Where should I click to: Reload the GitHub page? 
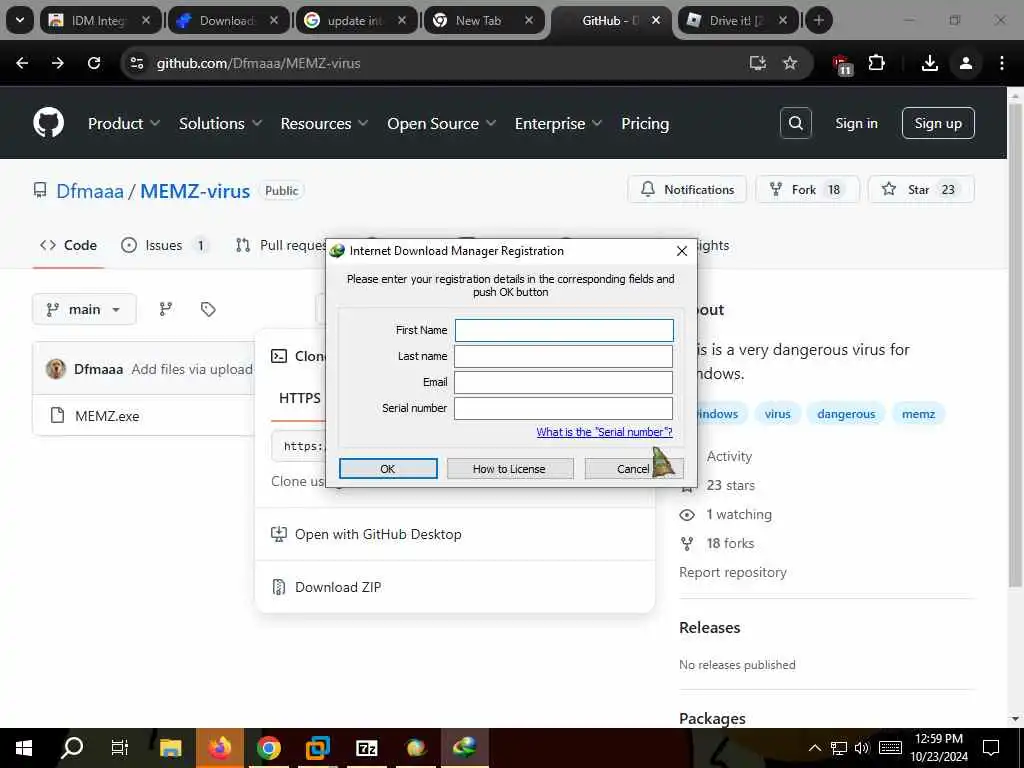click(x=94, y=63)
